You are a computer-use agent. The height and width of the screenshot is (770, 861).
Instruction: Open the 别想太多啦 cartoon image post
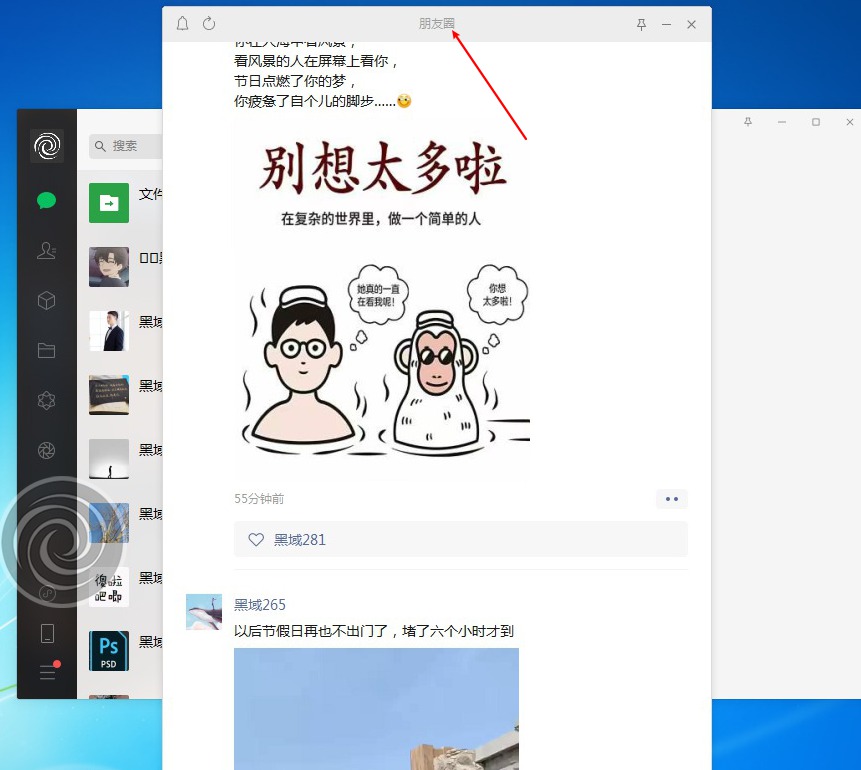point(382,300)
